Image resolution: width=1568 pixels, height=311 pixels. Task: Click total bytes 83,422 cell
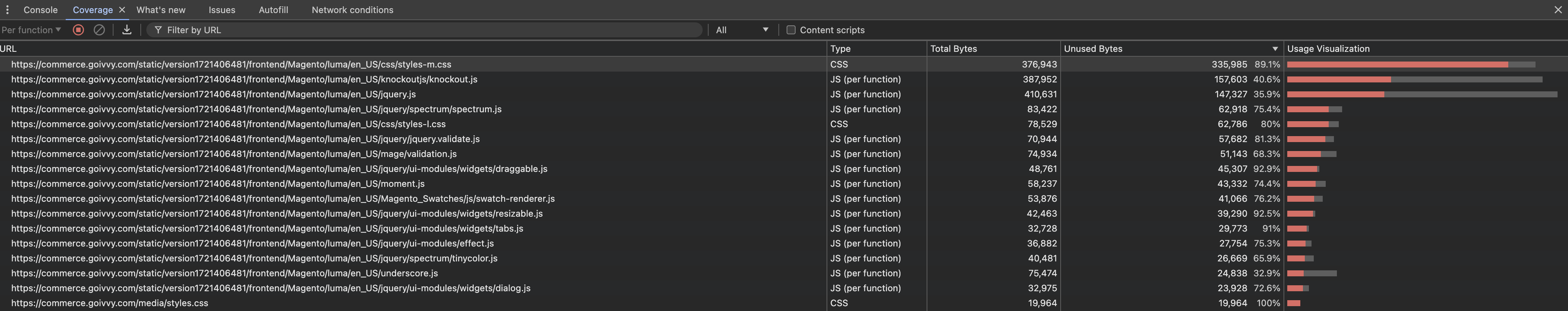pyautogui.click(x=993, y=109)
